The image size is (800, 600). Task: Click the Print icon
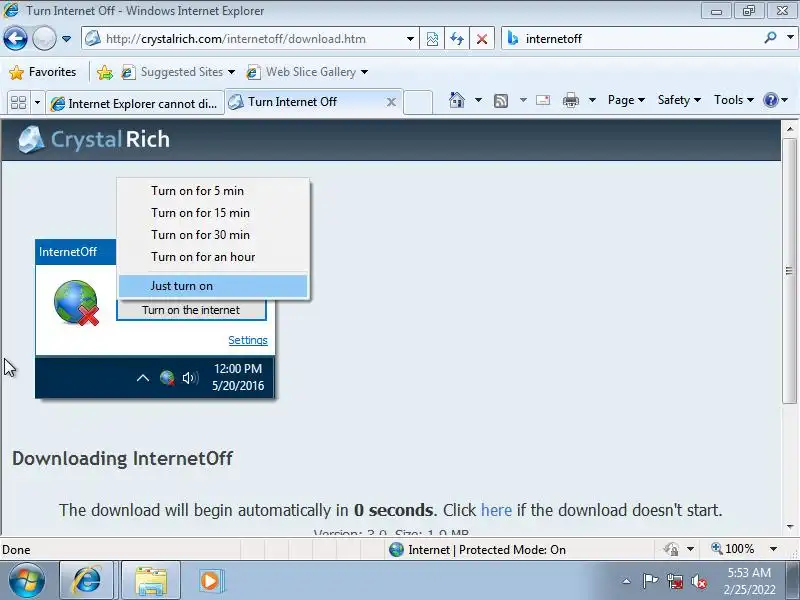570,100
